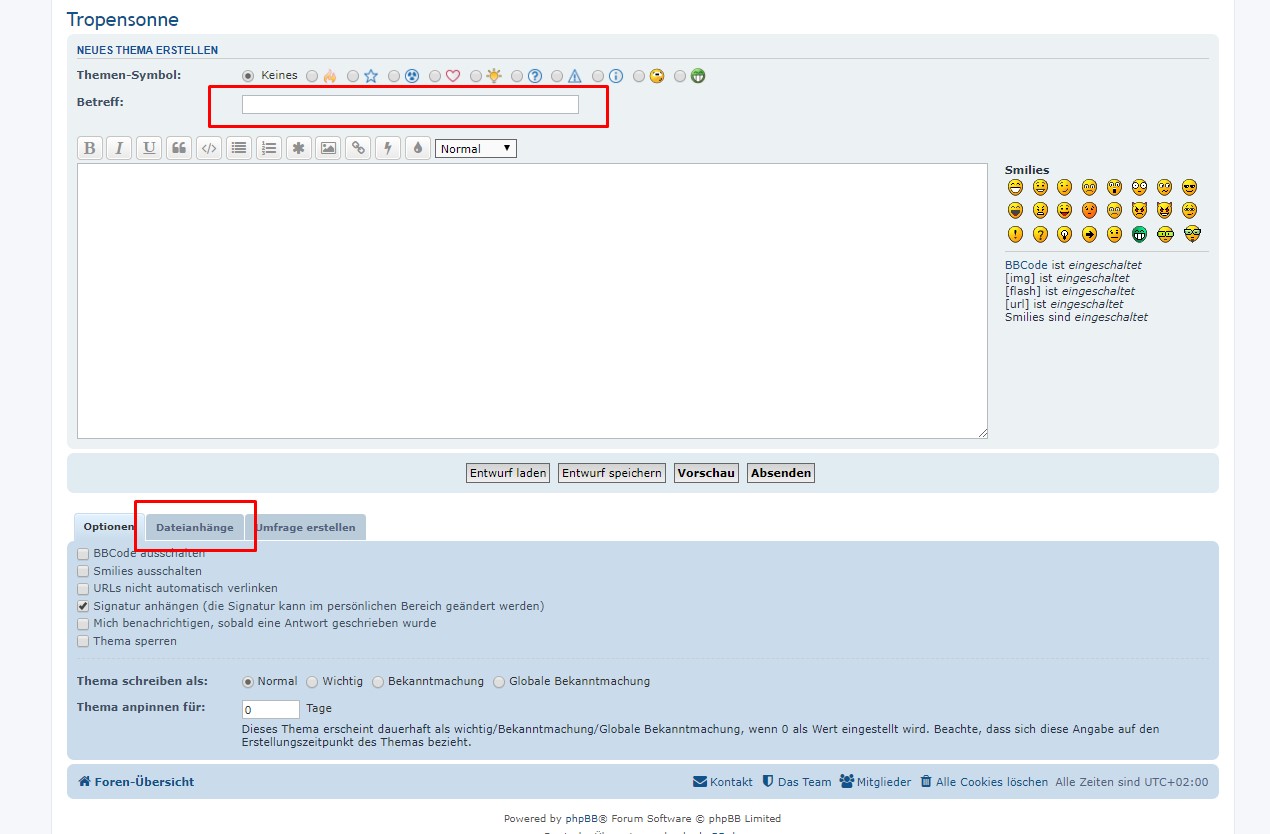This screenshot has height=834, width=1270.
Task: Apply italic formatting from the toolbar
Action: pyautogui.click(x=119, y=148)
